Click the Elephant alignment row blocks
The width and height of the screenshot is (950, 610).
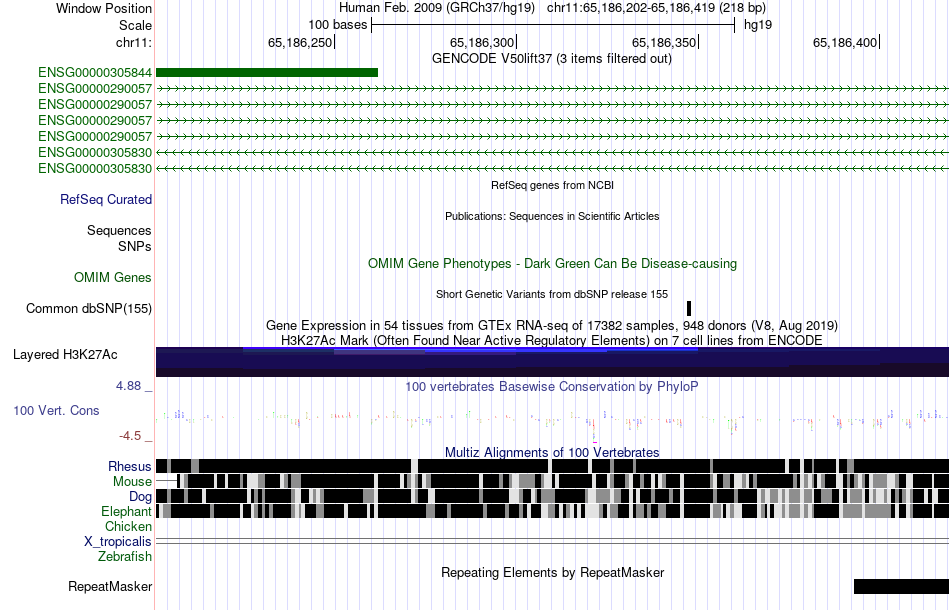[552, 511]
